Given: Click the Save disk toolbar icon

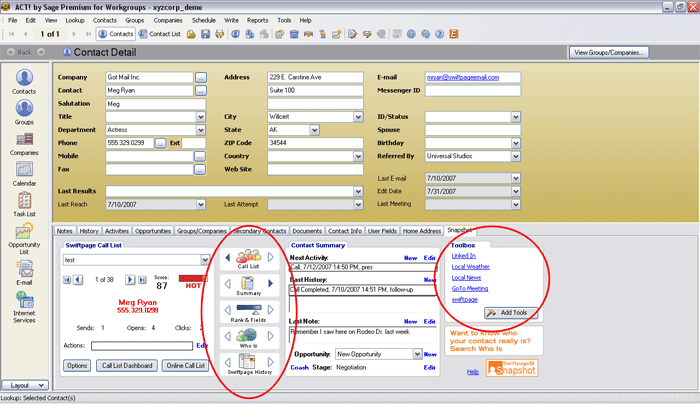Looking at the screenshot, I should click(205, 34).
